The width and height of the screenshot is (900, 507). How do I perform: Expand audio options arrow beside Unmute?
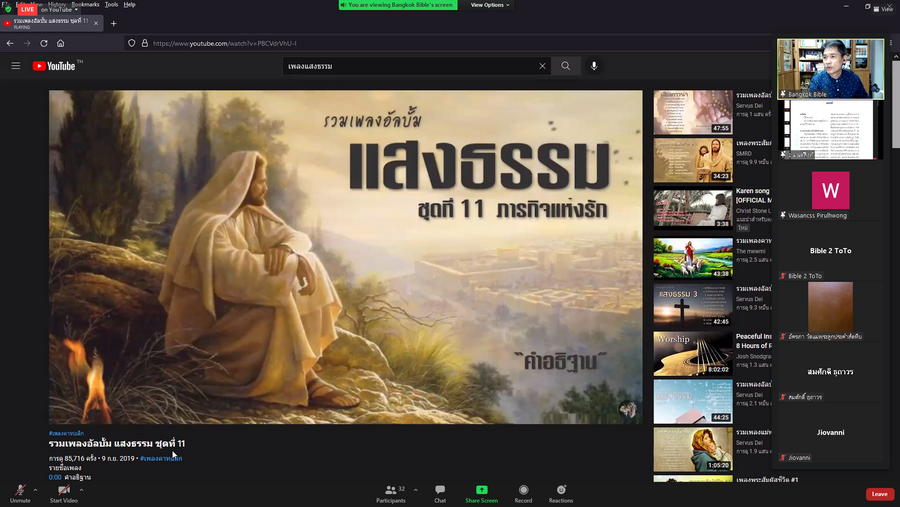pos(36,489)
